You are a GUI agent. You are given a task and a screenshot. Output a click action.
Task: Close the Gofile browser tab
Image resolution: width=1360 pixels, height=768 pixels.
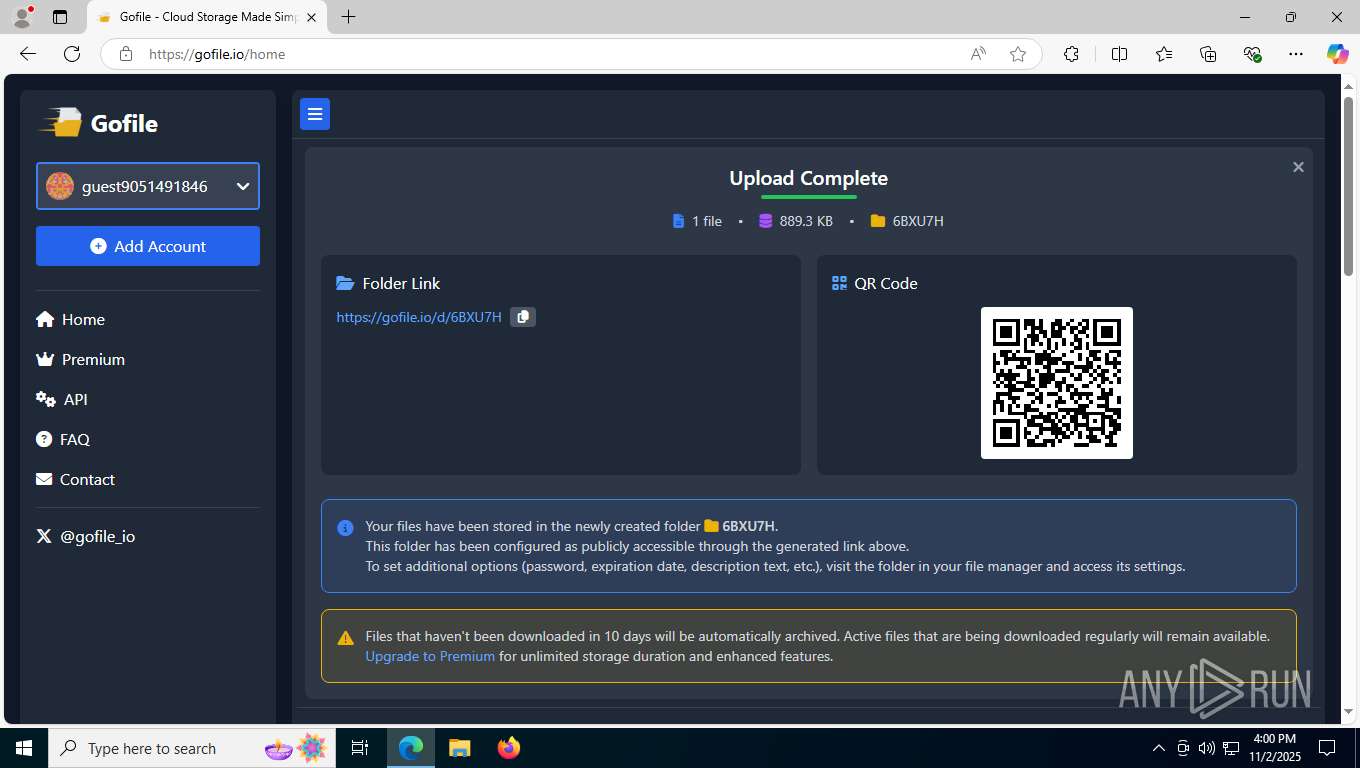[311, 17]
